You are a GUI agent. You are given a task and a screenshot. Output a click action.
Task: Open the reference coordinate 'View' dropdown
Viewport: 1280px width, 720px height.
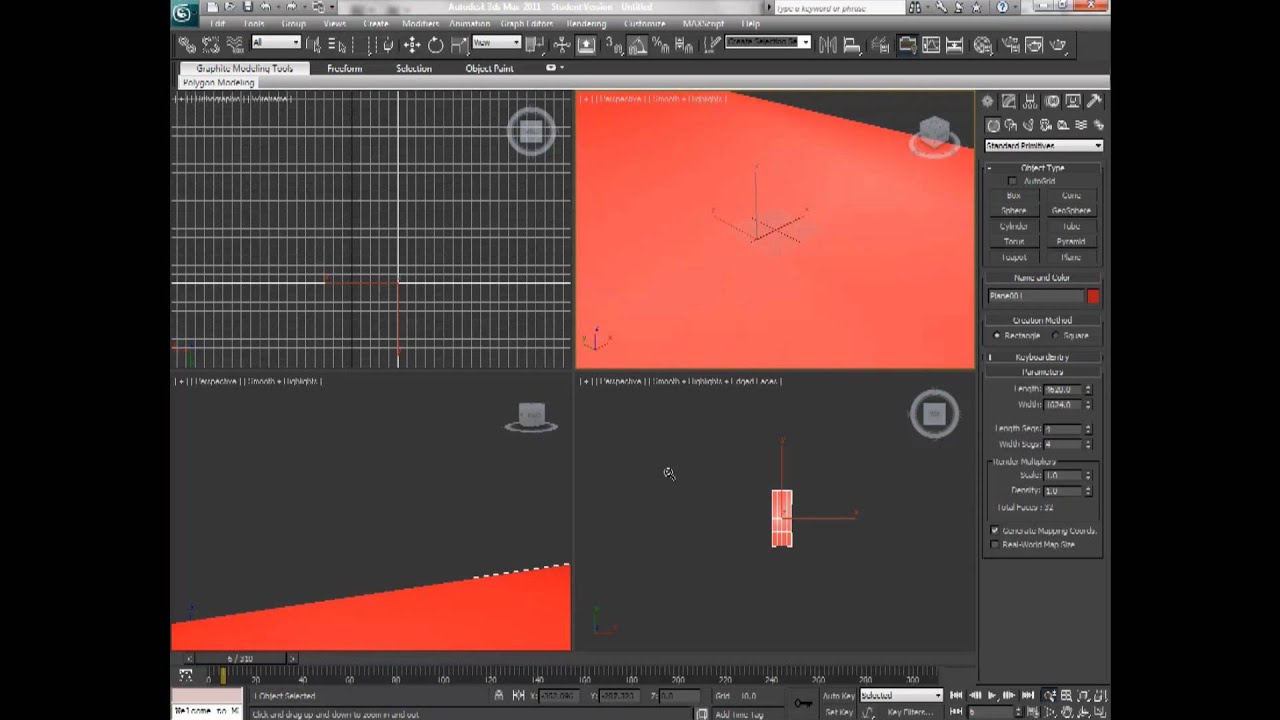tap(497, 43)
